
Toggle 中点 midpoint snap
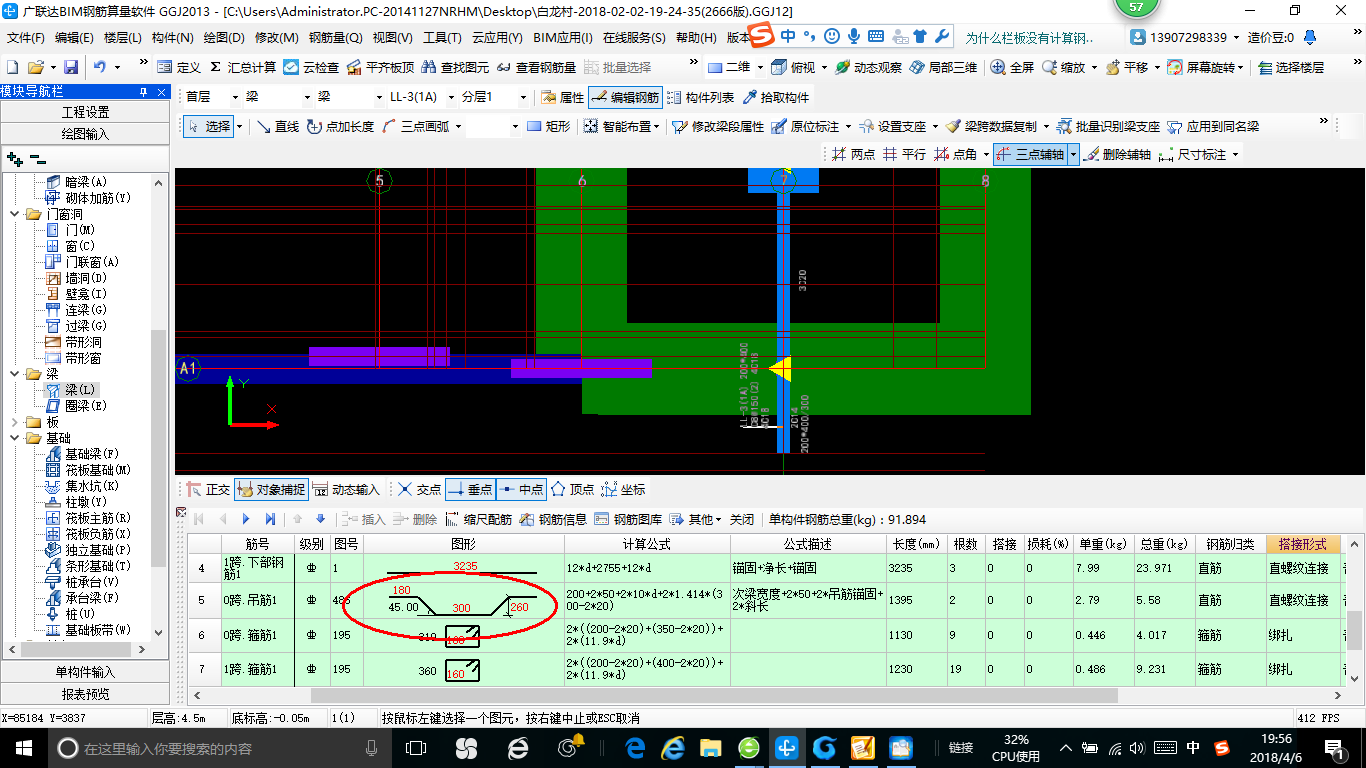point(521,490)
